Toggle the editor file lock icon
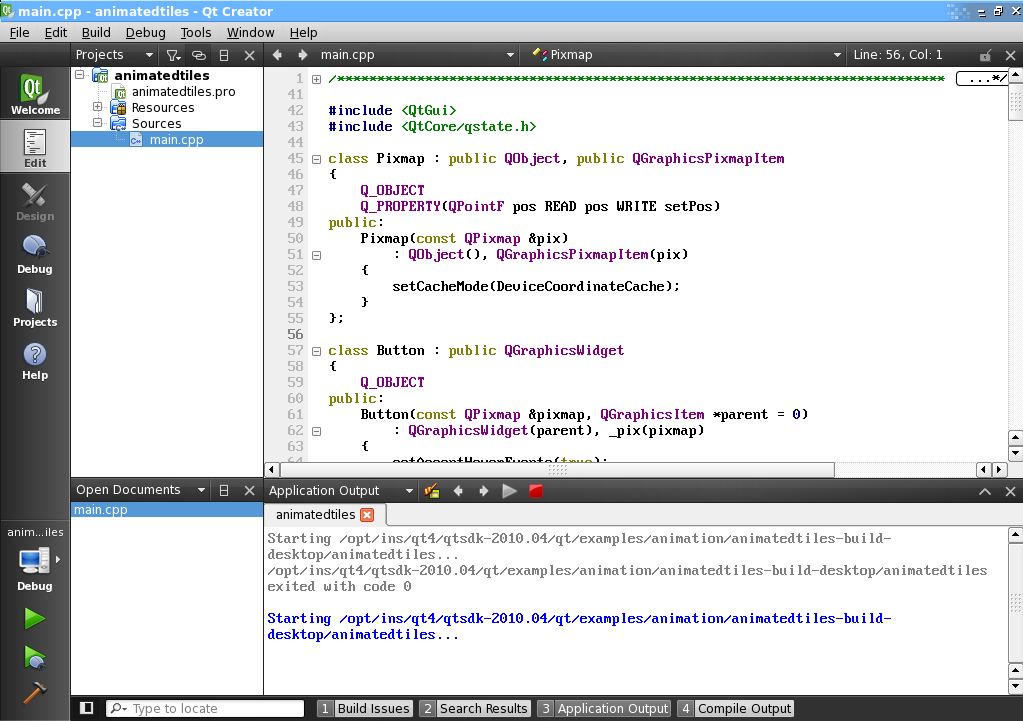The height and width of the screenshot is (721, 1023). [985, 55]
